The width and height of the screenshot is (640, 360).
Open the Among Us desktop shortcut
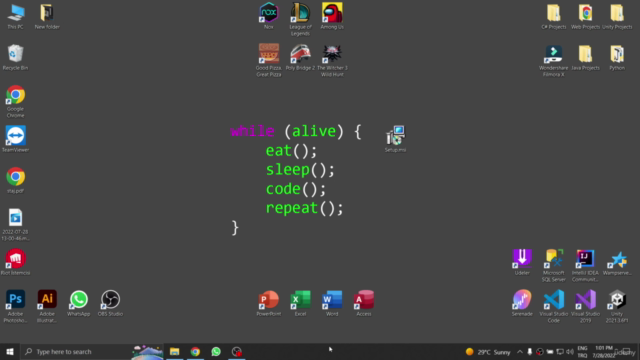coord(332,16)
